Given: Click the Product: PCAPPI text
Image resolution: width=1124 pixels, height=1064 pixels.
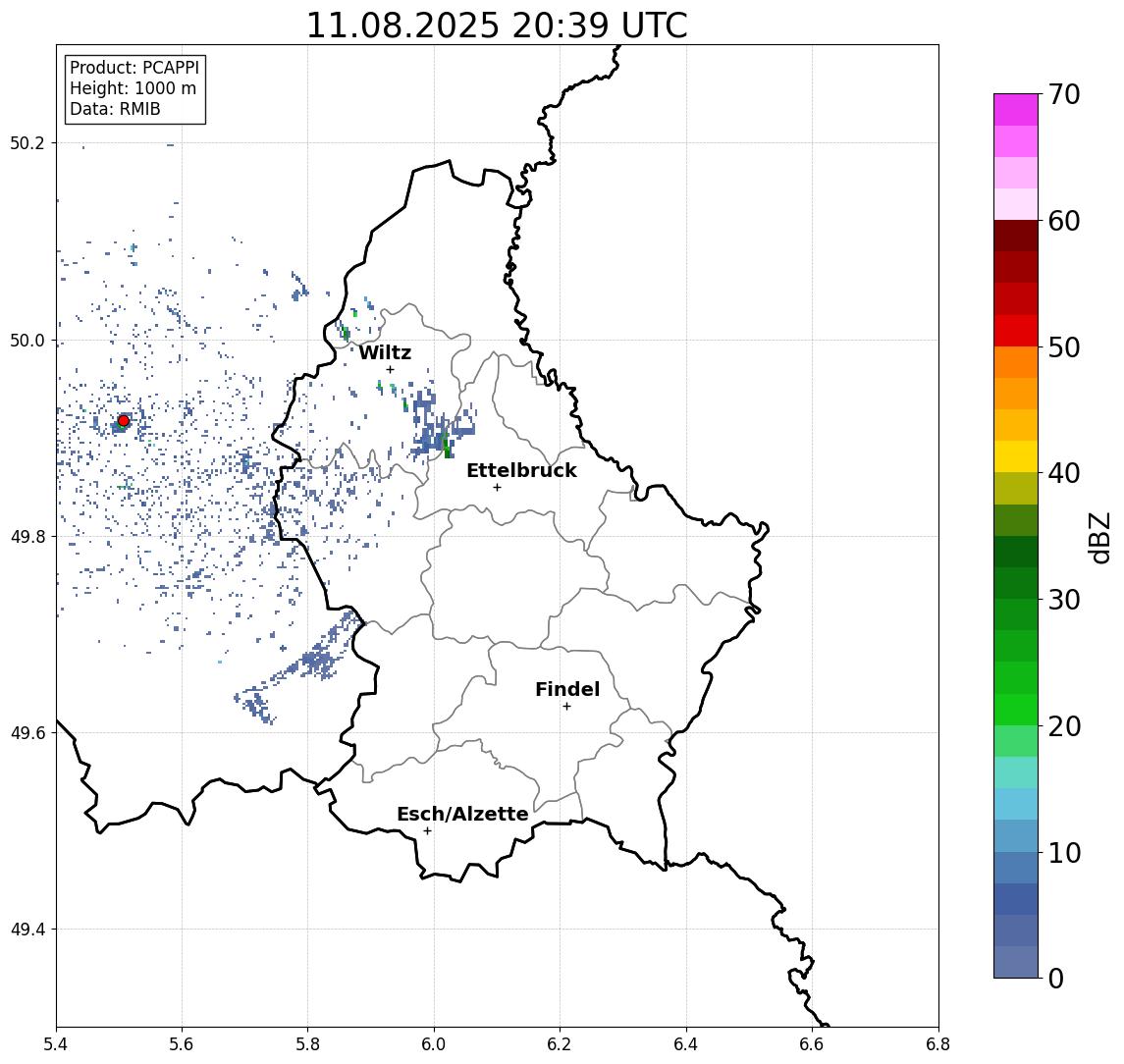Looking at the screenshot, I should (x=134, y=68).
